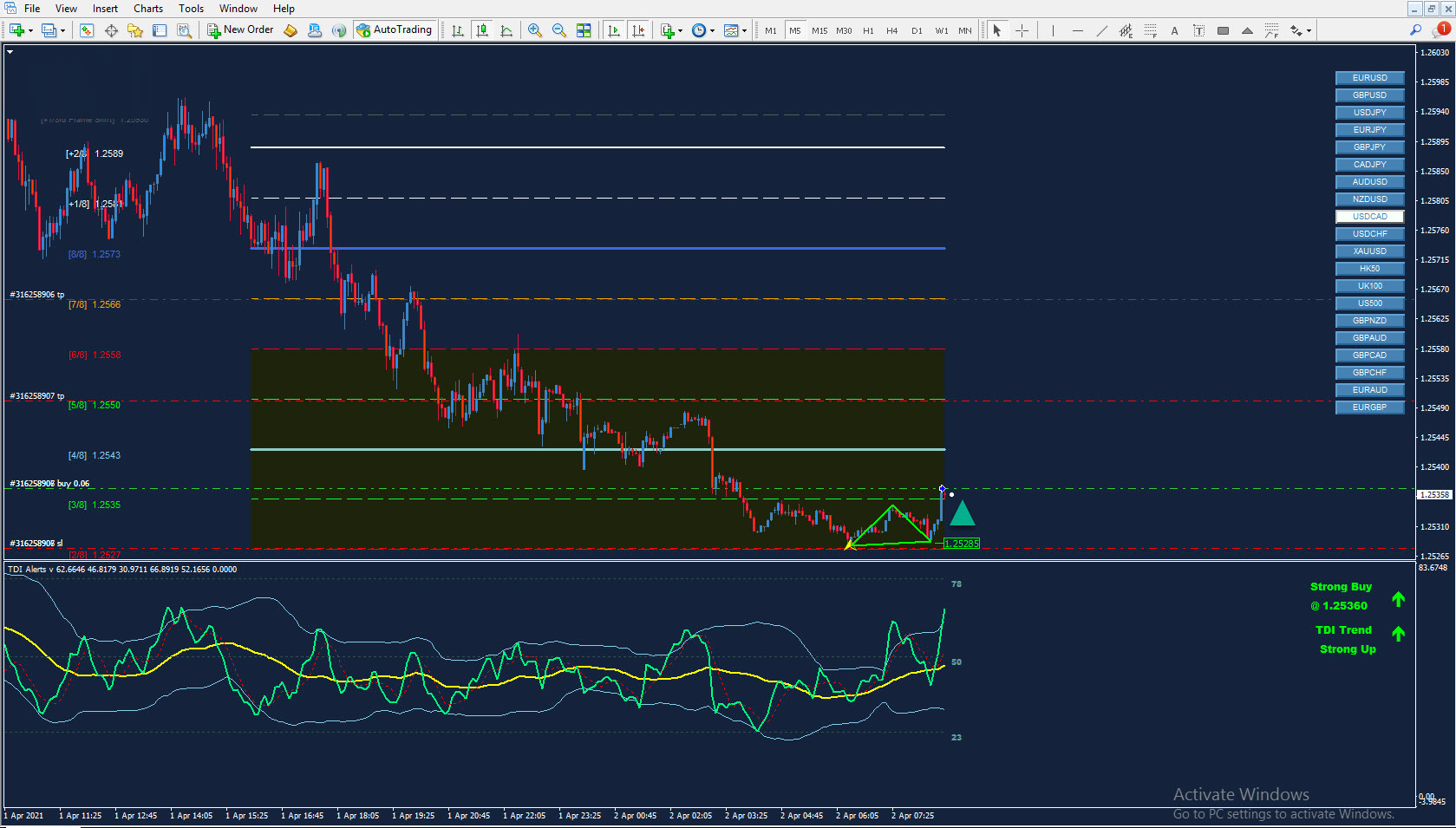
Task: Switch to EURGBP symbol button
Action: [1369, 407]
